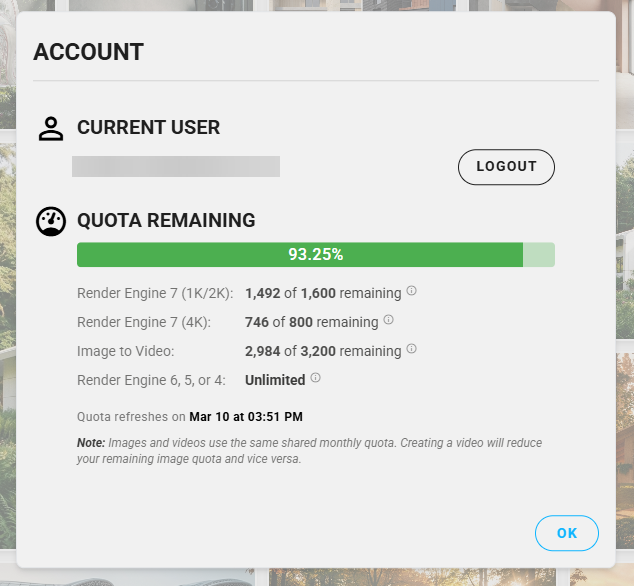Click info icon beside Image to Video quota
Screen dimensions: 634x586
click(411, 350)
